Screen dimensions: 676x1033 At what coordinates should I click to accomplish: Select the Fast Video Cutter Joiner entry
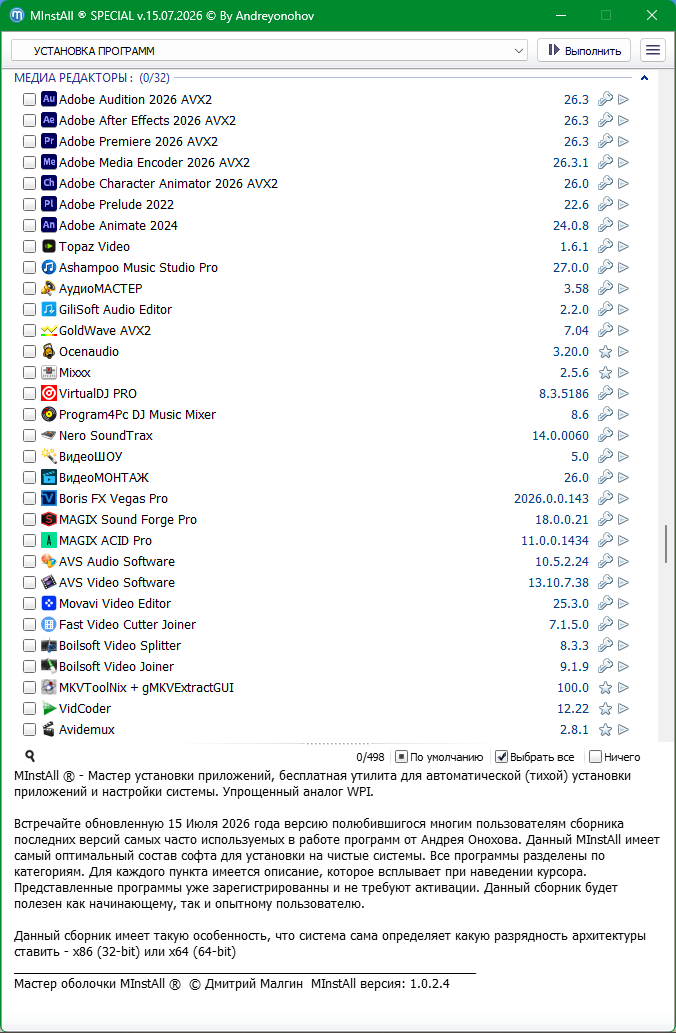(x=127, y=625)
